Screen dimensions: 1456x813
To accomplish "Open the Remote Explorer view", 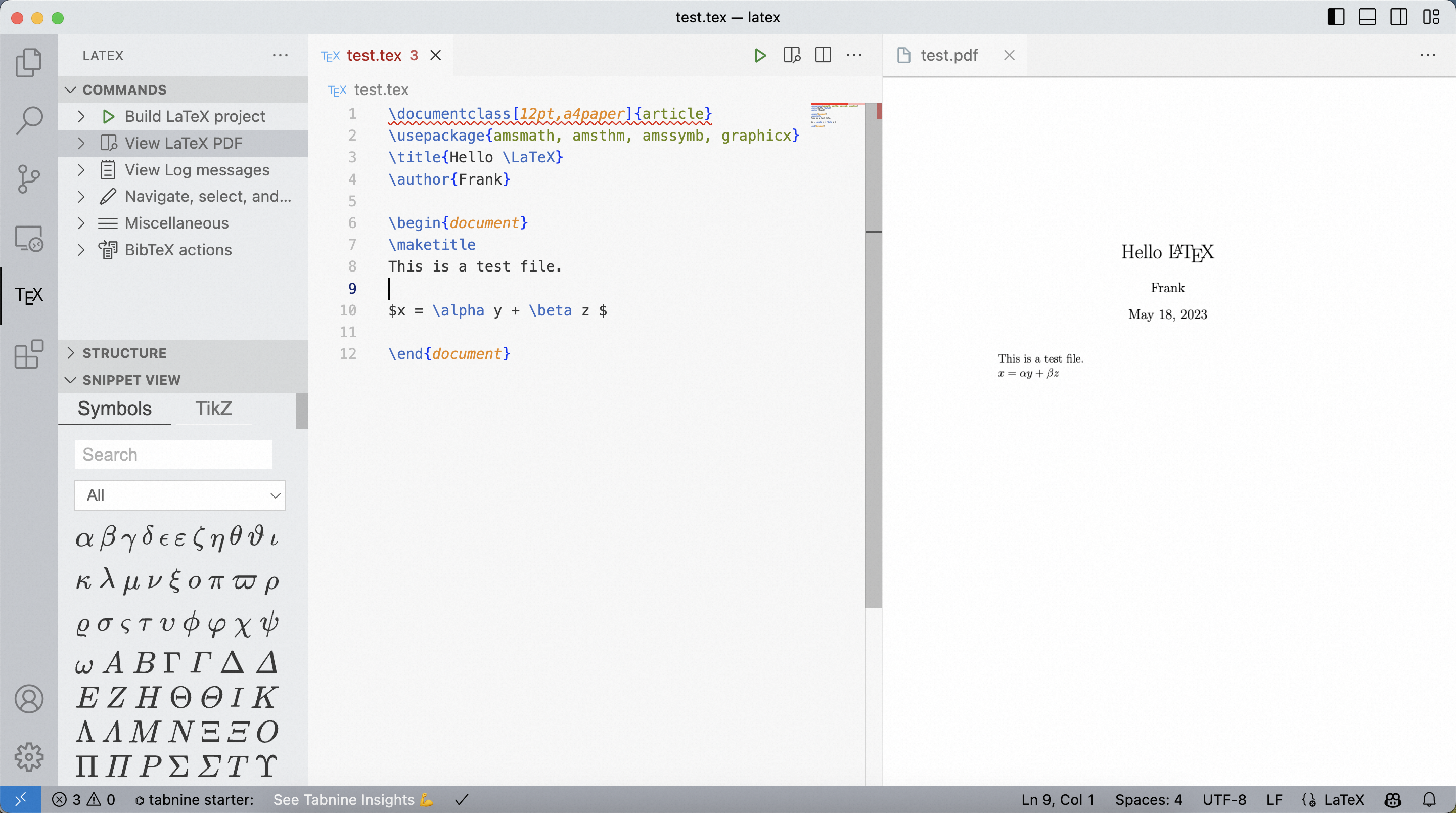I will [x=29, y=238].
